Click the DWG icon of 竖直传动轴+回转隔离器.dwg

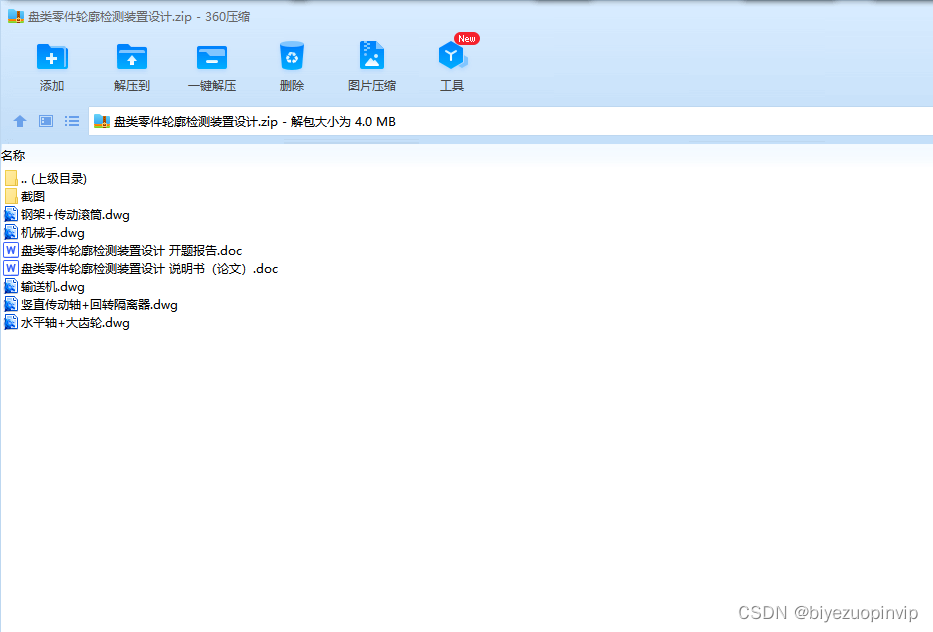[11, 305]
